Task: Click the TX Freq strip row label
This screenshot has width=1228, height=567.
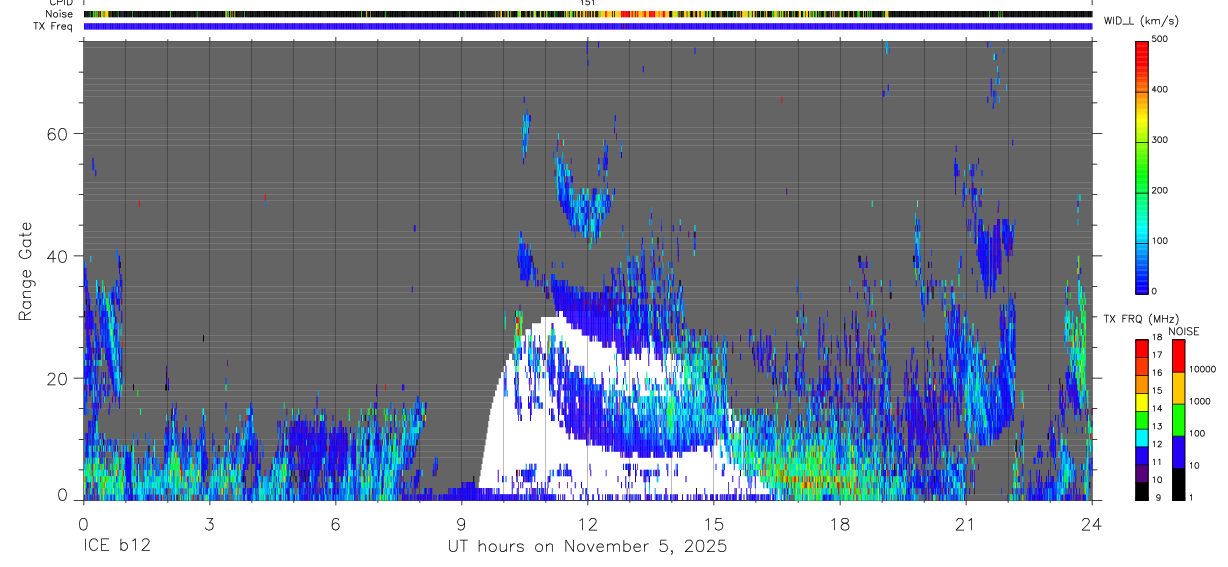Action: click(53, 26)
